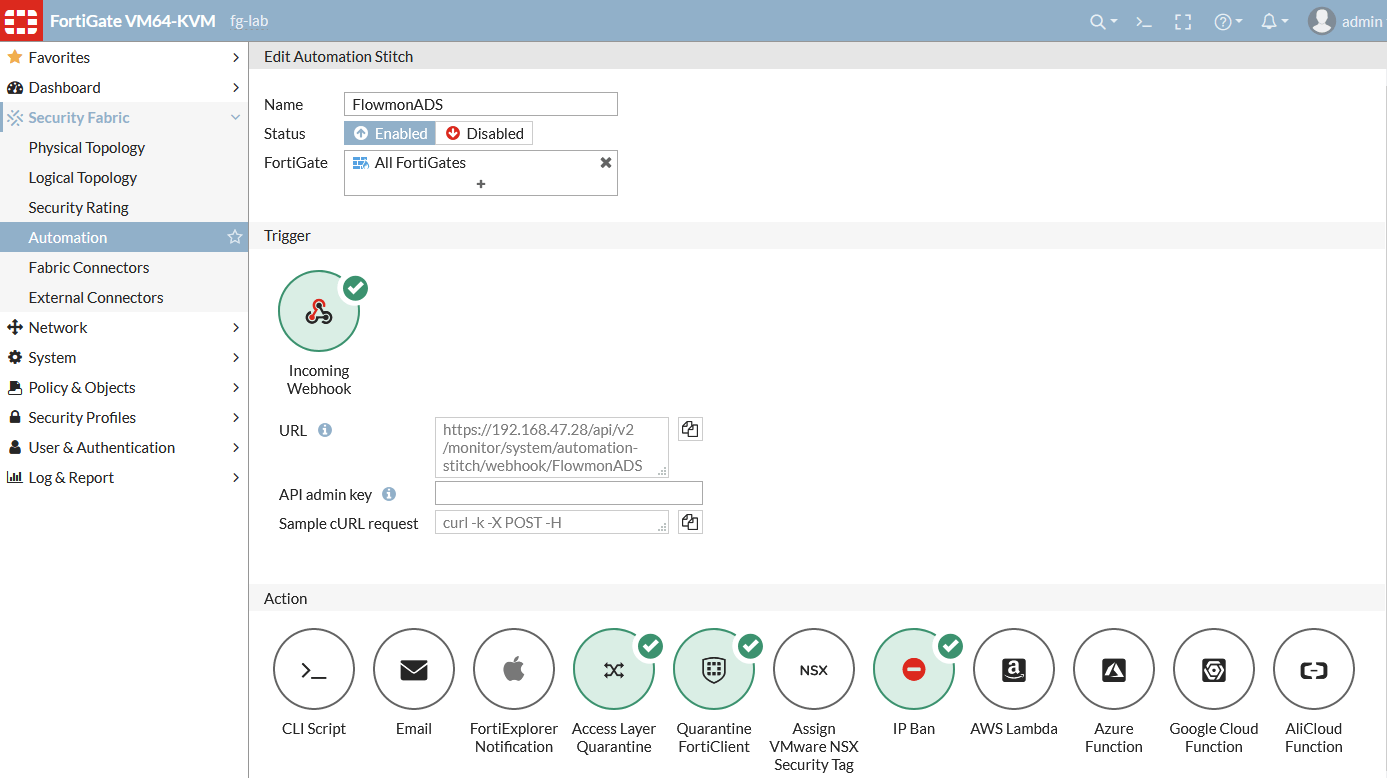Select the CLI Script action icon
1387x778 pixels.
pos(314,669)
